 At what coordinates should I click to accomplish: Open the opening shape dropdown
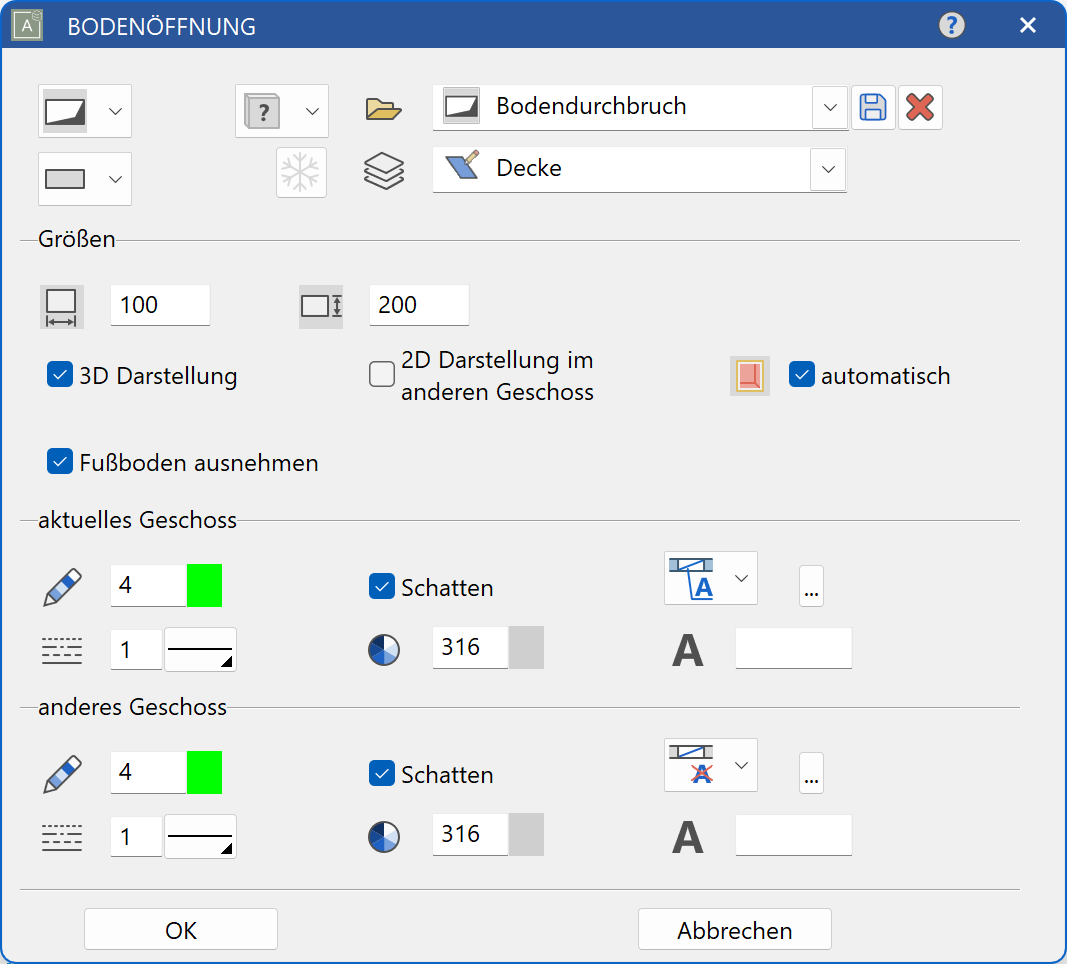click(85, 111)
